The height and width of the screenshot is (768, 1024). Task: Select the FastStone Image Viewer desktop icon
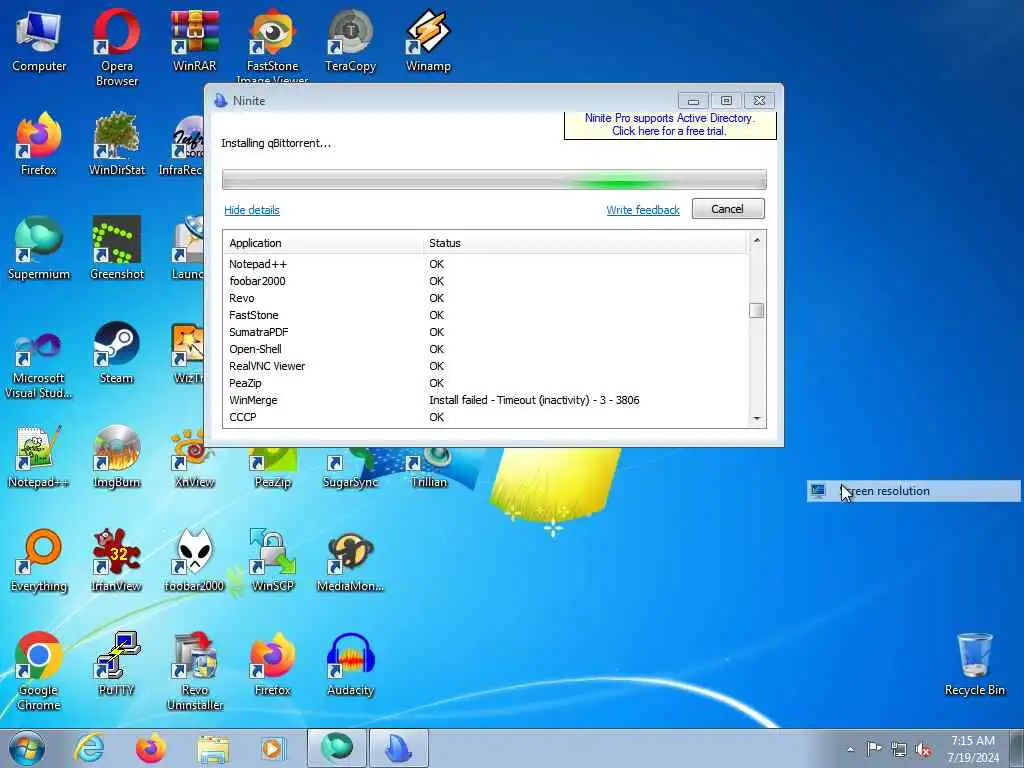coord(272,46)
